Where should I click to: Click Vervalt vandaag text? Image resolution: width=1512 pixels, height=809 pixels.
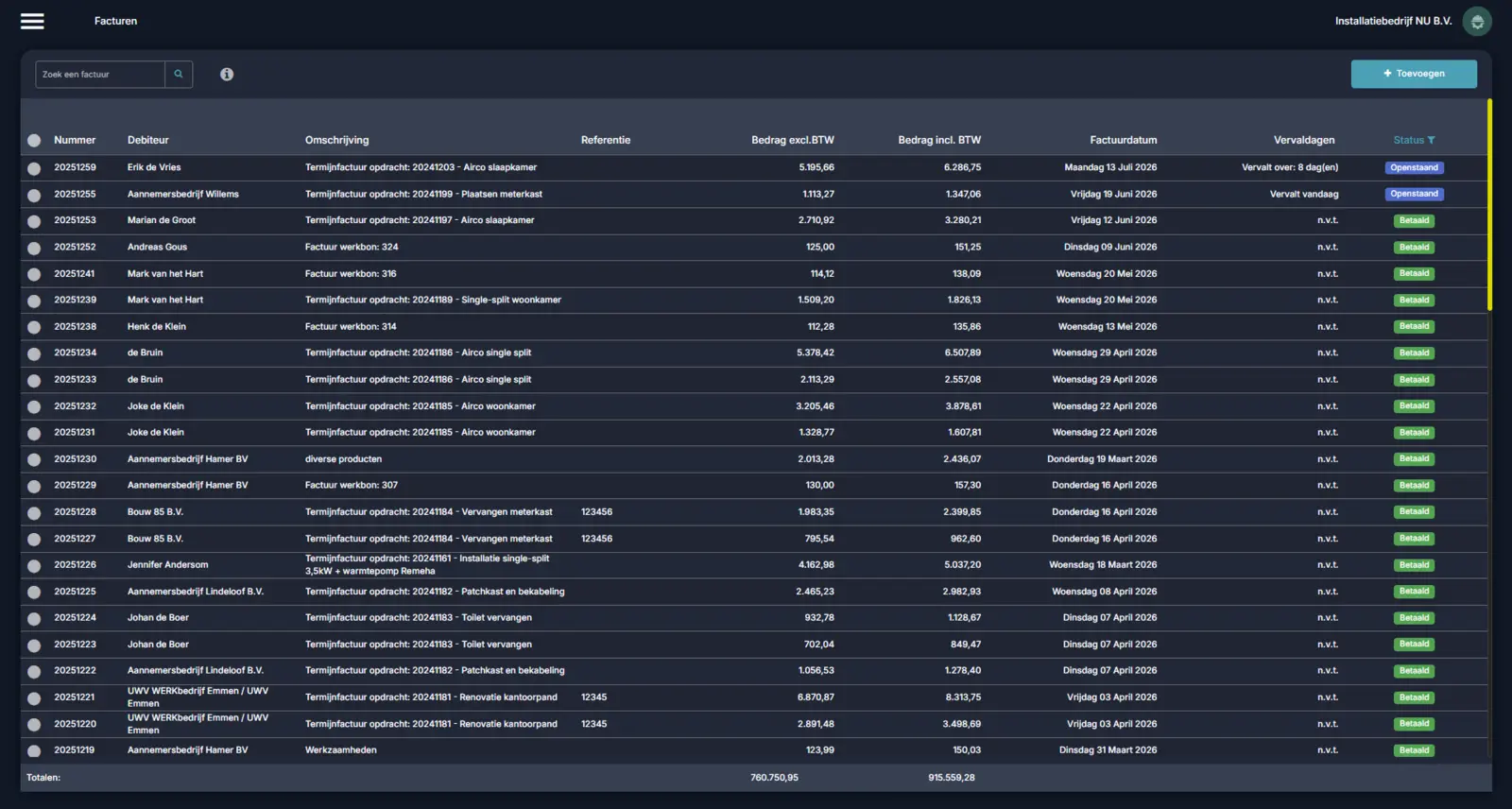[x=1304, y=194]
